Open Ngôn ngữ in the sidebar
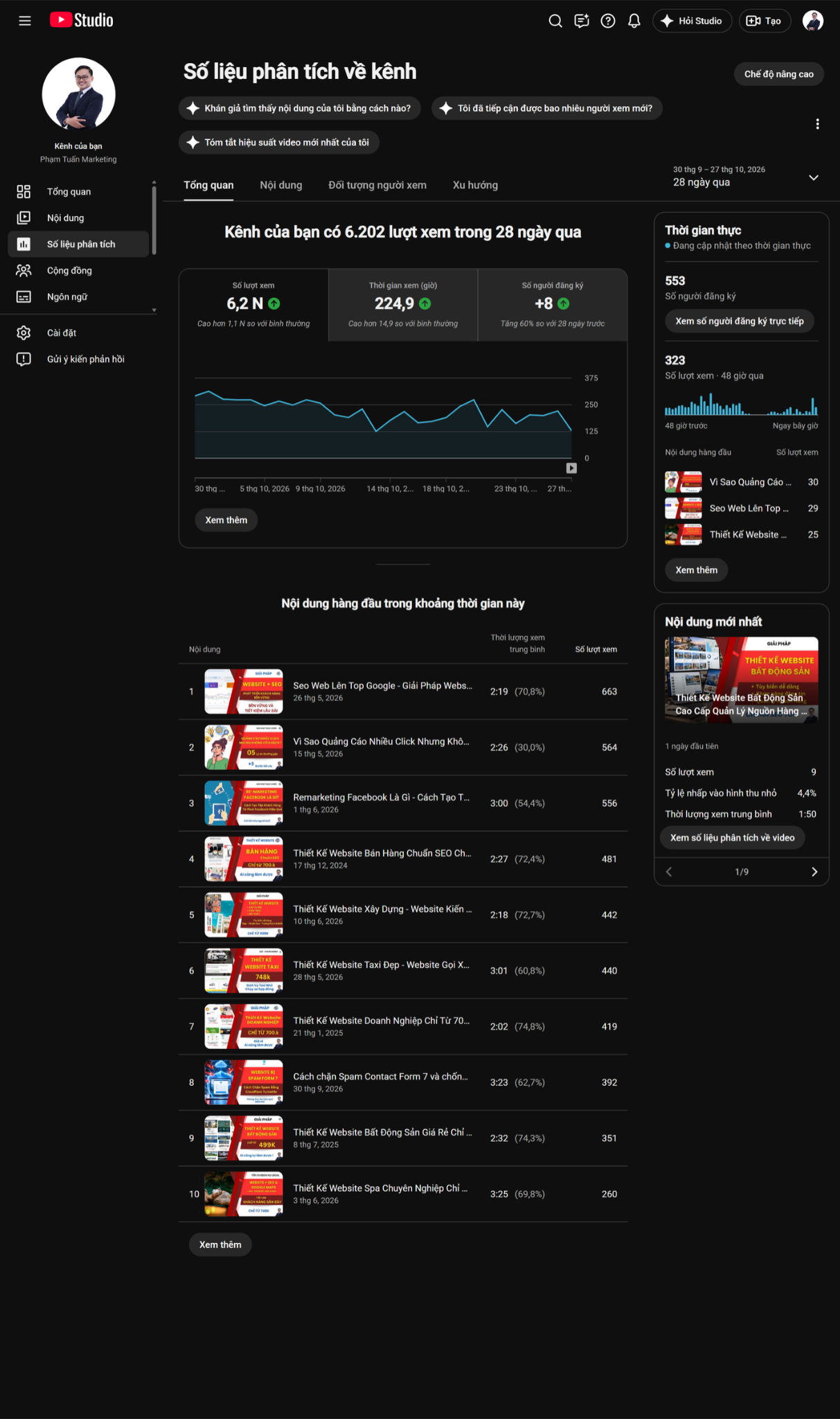This screenshot has height=1419, width=840. 78,297
